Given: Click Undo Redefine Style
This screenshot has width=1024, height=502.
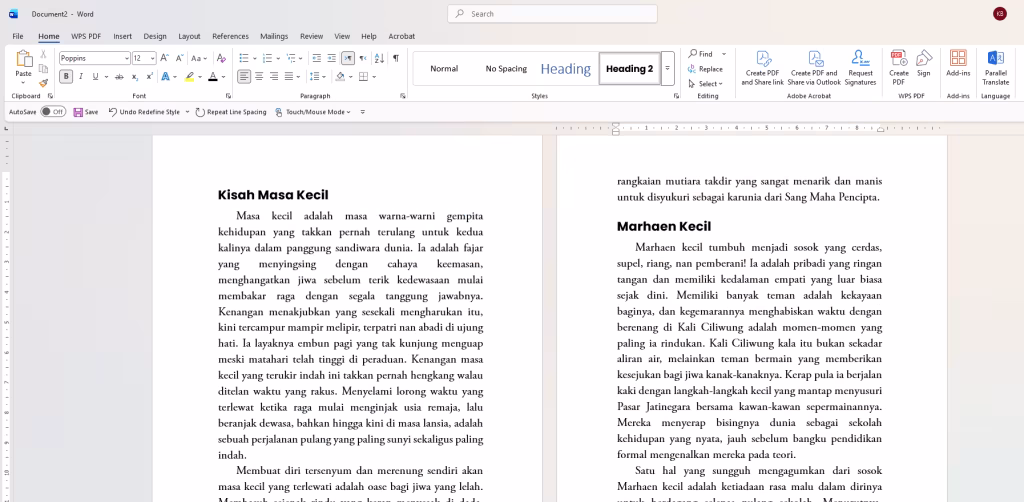Looking at the screenshot, I should point(144,112).
